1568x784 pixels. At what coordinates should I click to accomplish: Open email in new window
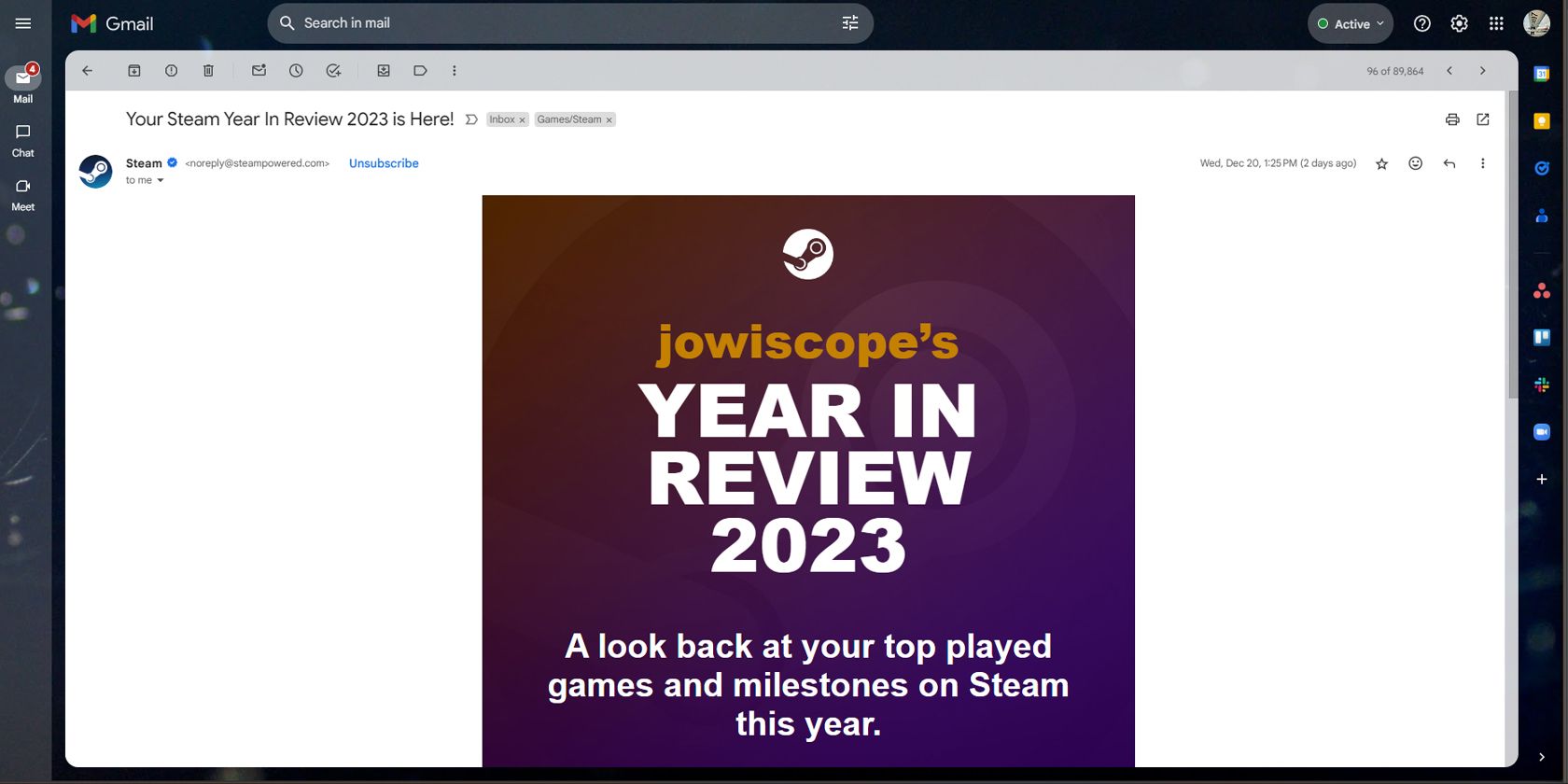click(x=1483, y=119)
